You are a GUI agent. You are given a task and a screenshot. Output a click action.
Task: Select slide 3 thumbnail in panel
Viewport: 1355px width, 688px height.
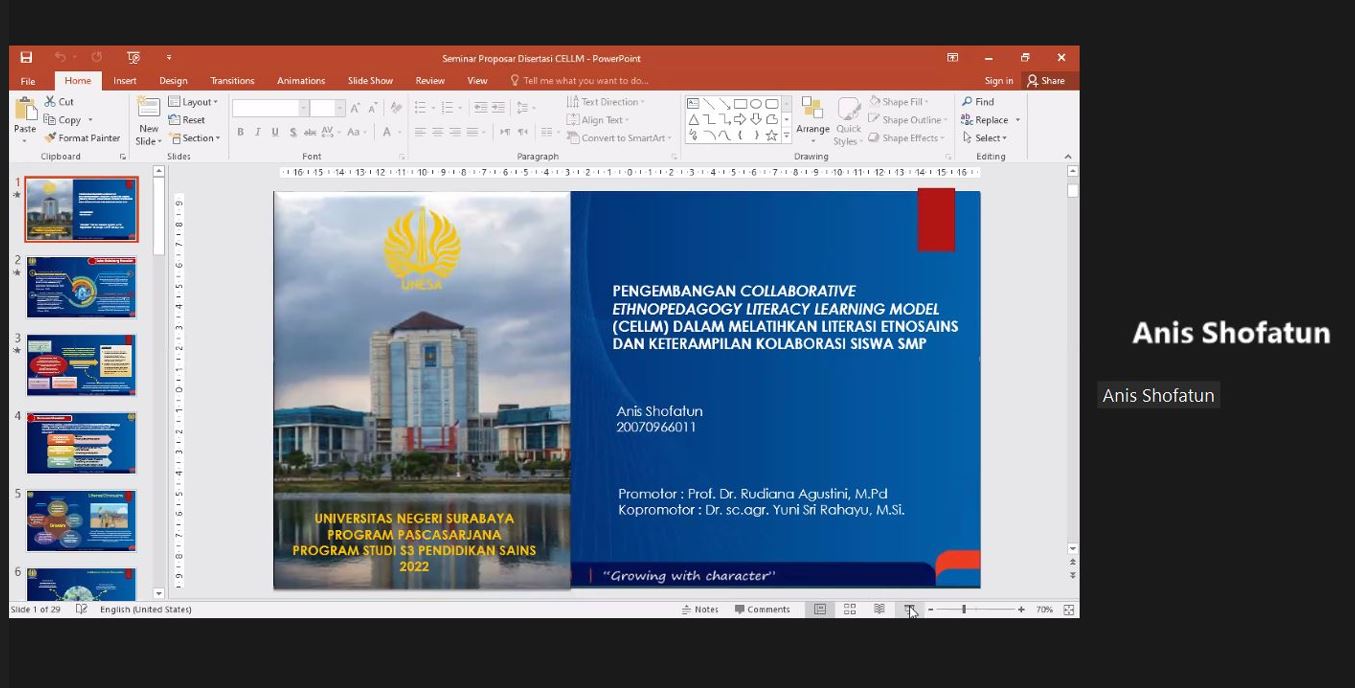point(81,365)
